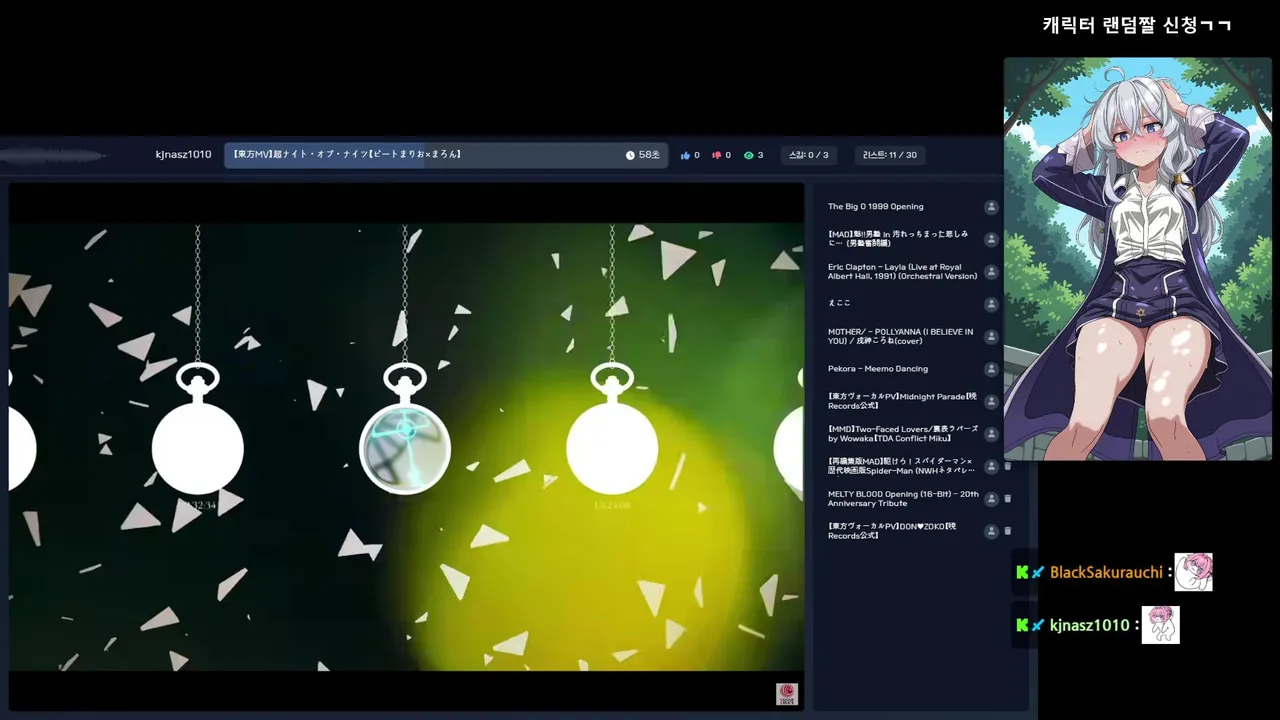The image size is (1280, 720).
Task: Click the thumbs-down dislike icon
Action: point(716,155)
